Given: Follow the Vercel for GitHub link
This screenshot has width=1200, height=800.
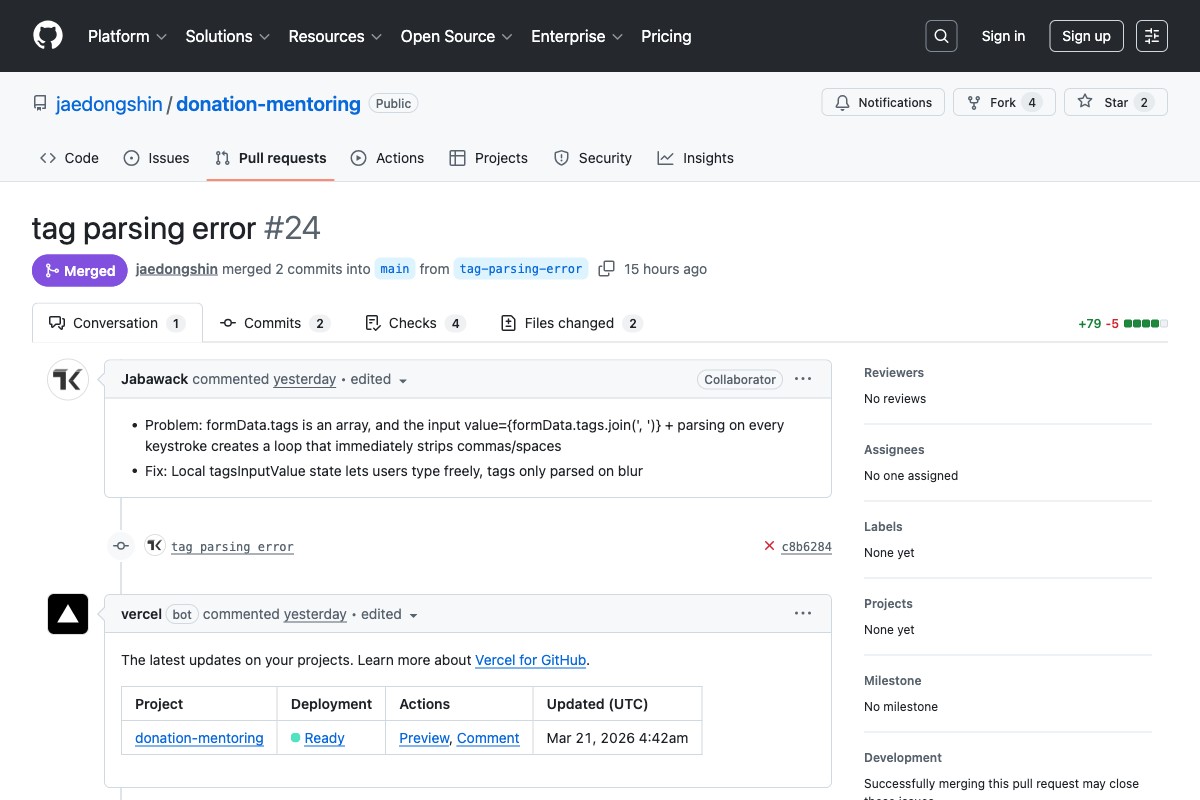Looking at the screenshot, I should (530, 660).
